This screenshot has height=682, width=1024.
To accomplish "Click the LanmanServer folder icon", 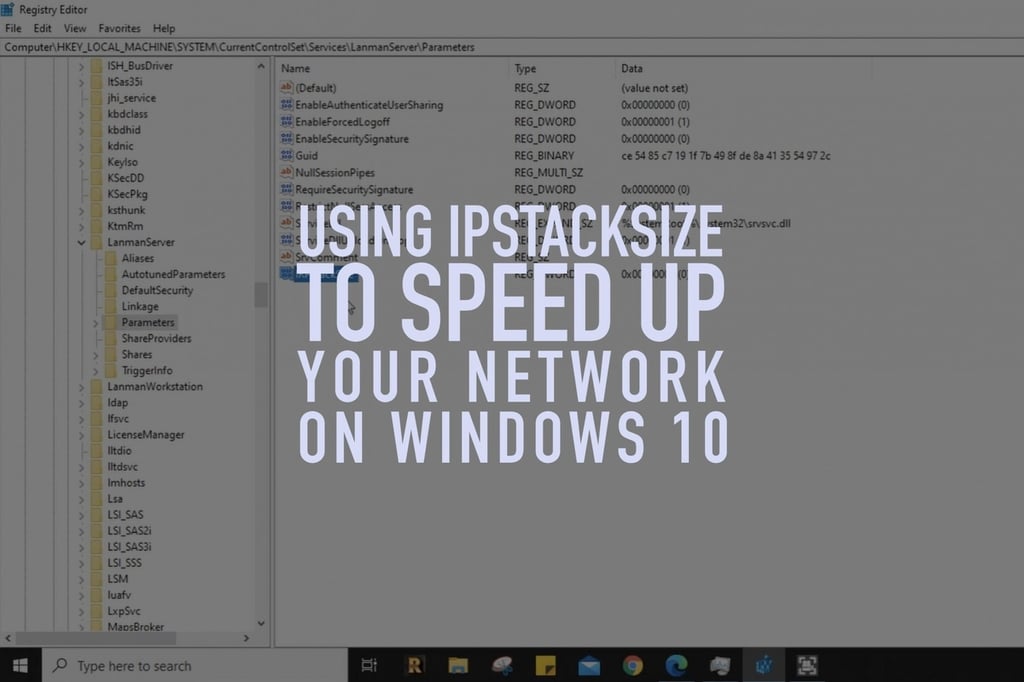I will [97, 242].
